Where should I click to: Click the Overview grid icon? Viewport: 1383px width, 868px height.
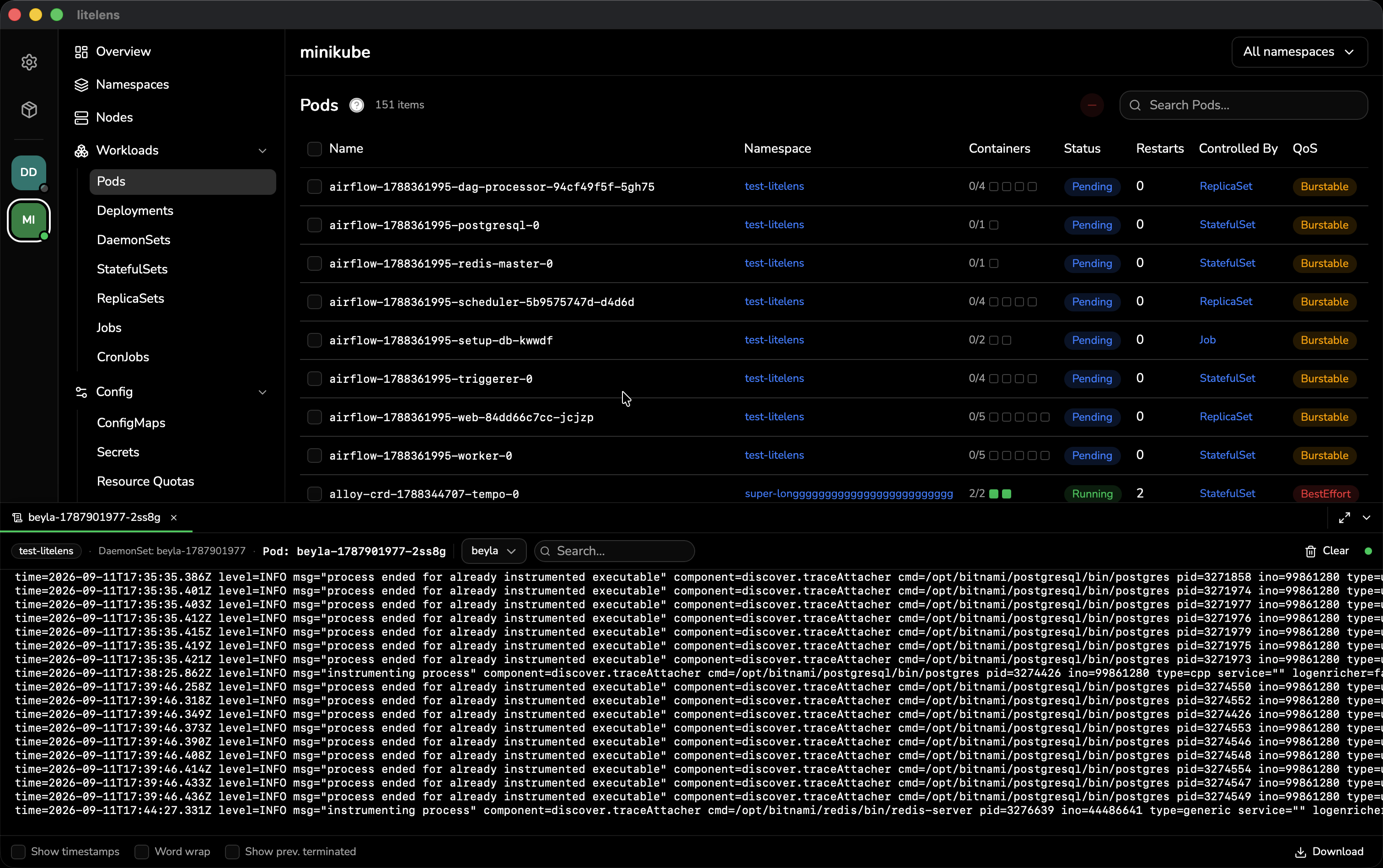(81, 52)
